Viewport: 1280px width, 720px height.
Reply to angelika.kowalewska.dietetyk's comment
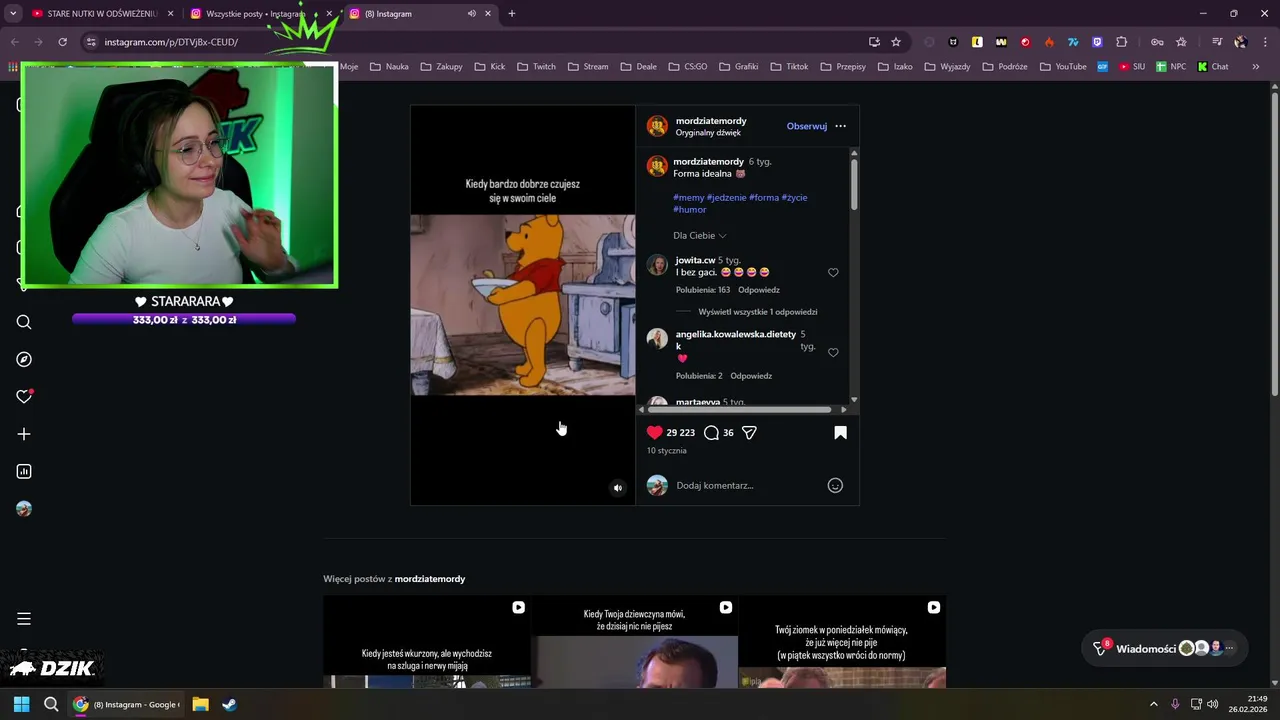(x=751, y=376)
